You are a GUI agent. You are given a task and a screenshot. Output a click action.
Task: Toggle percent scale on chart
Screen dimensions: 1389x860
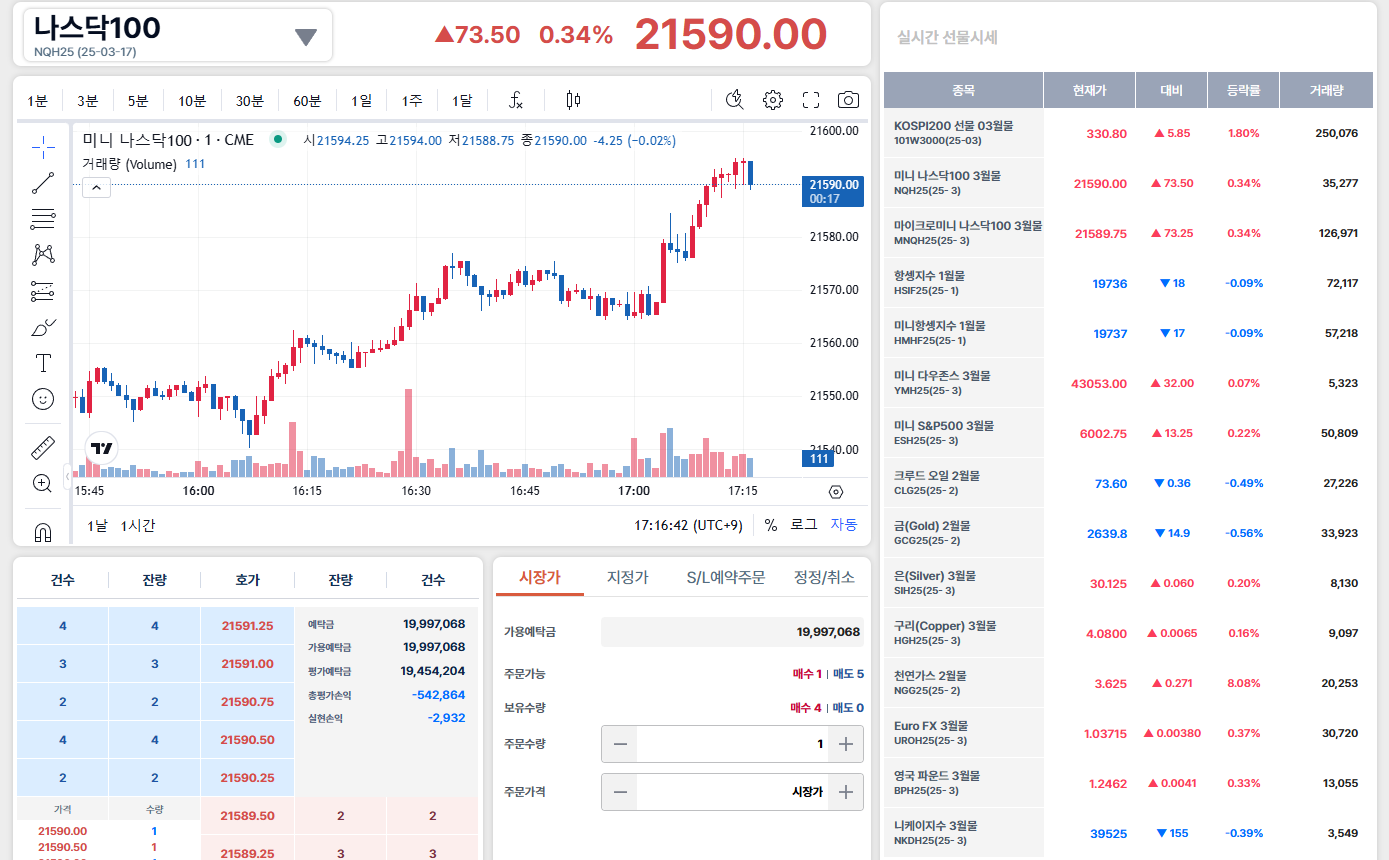tap(770, 525)
